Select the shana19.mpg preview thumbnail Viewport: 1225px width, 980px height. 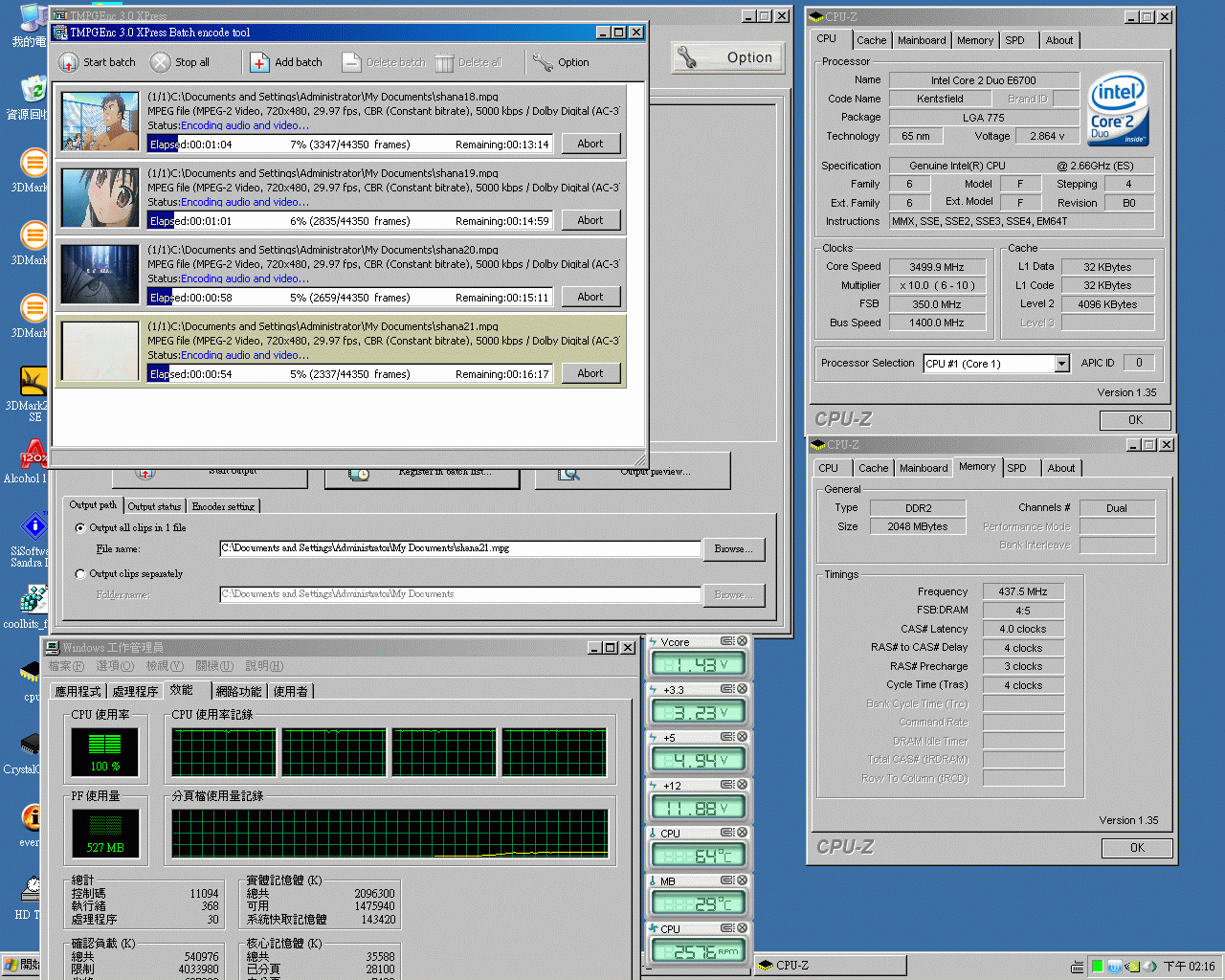100,198
